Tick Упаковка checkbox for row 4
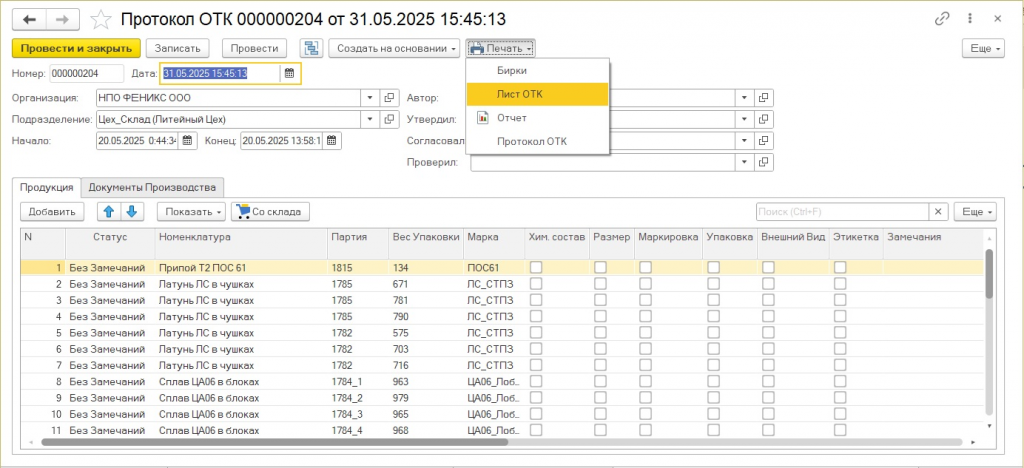The width and height of the screenshot is (1024, 468). point(714,317)
